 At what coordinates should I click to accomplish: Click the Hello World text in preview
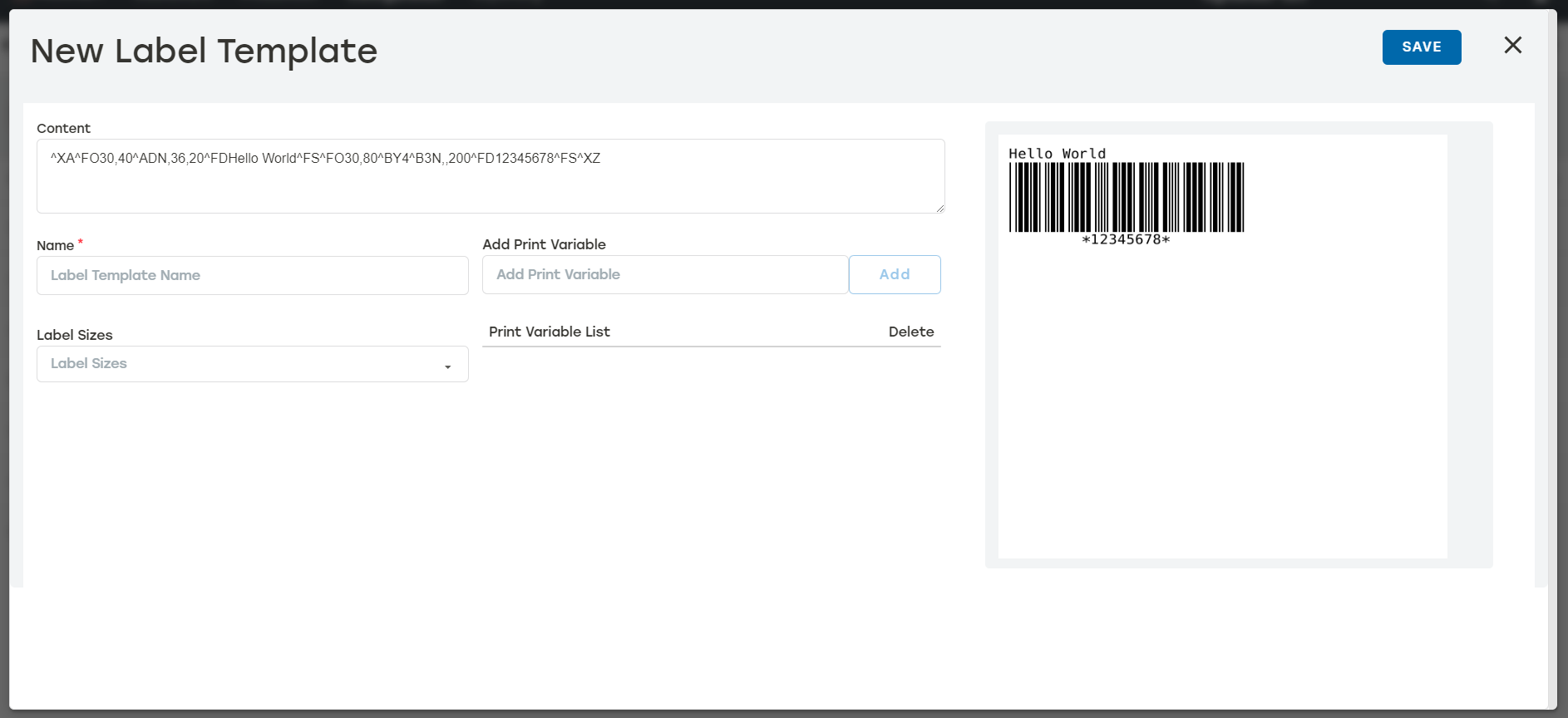[x=1058, y=154]
